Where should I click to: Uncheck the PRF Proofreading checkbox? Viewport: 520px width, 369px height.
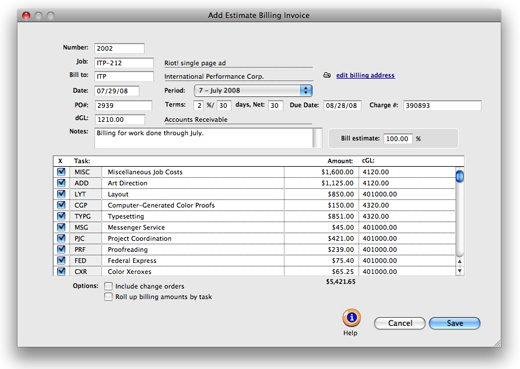click(x=61, y=249)
